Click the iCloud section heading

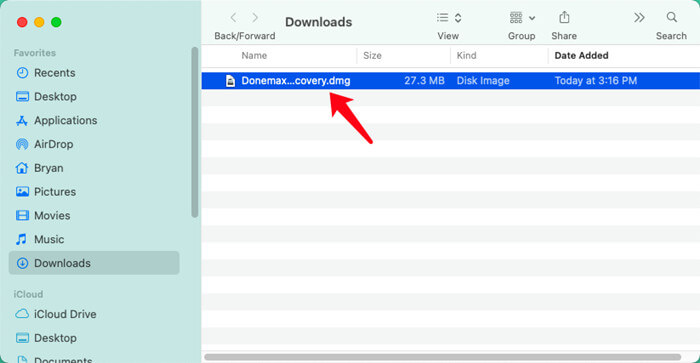[x=28, y=294]
